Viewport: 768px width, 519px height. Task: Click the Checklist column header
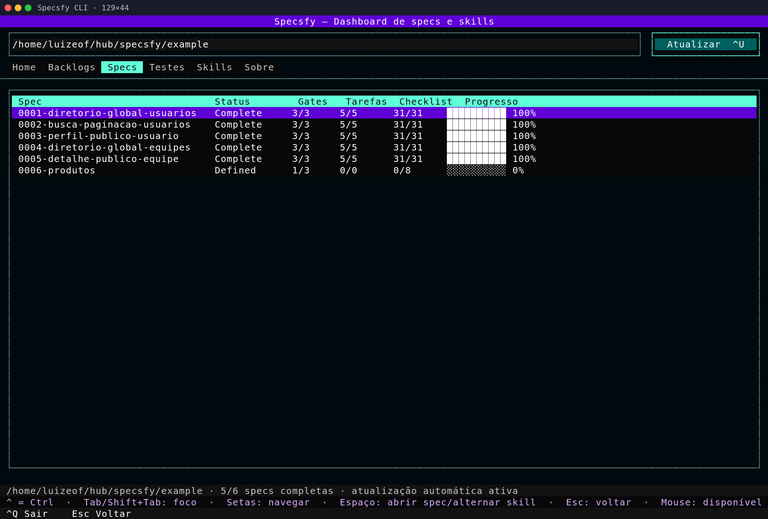click(x=426, y=101)
